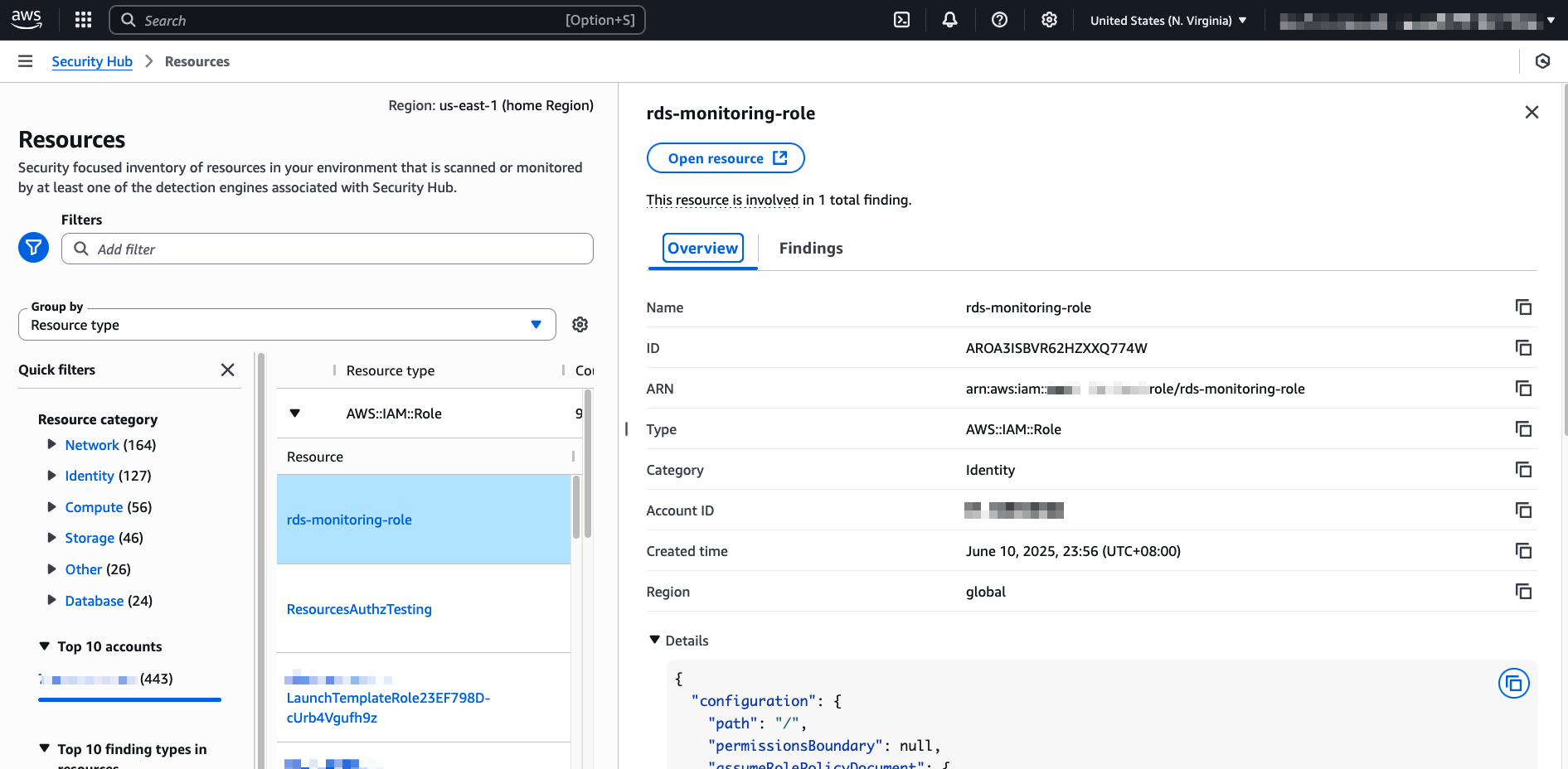This screenshot has width=1568, height=769.
Task: Click the top account bar (443)
Action: (x=129, y=699)
